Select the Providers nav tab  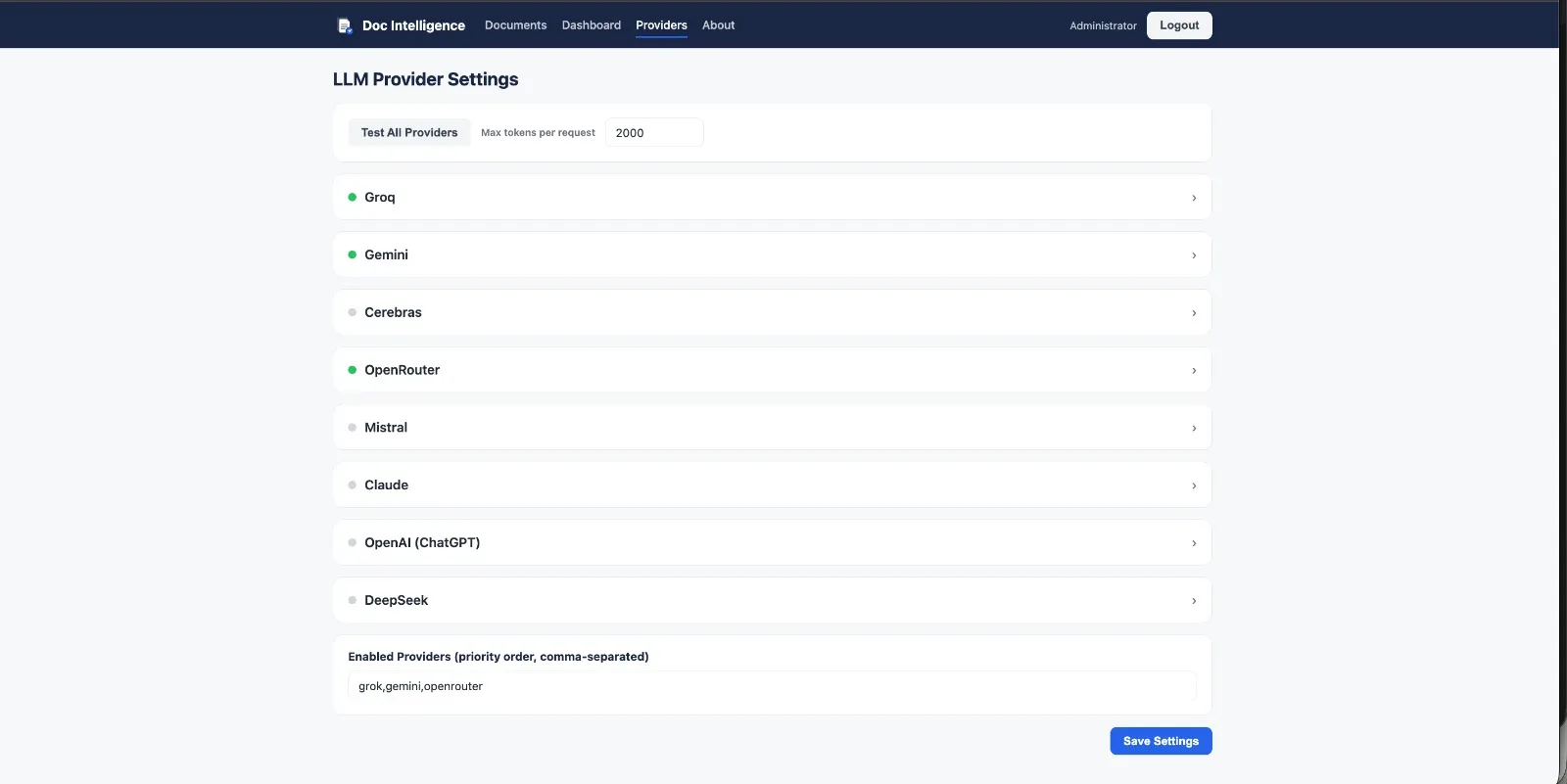pyautogui.click(x=661, y=25)
